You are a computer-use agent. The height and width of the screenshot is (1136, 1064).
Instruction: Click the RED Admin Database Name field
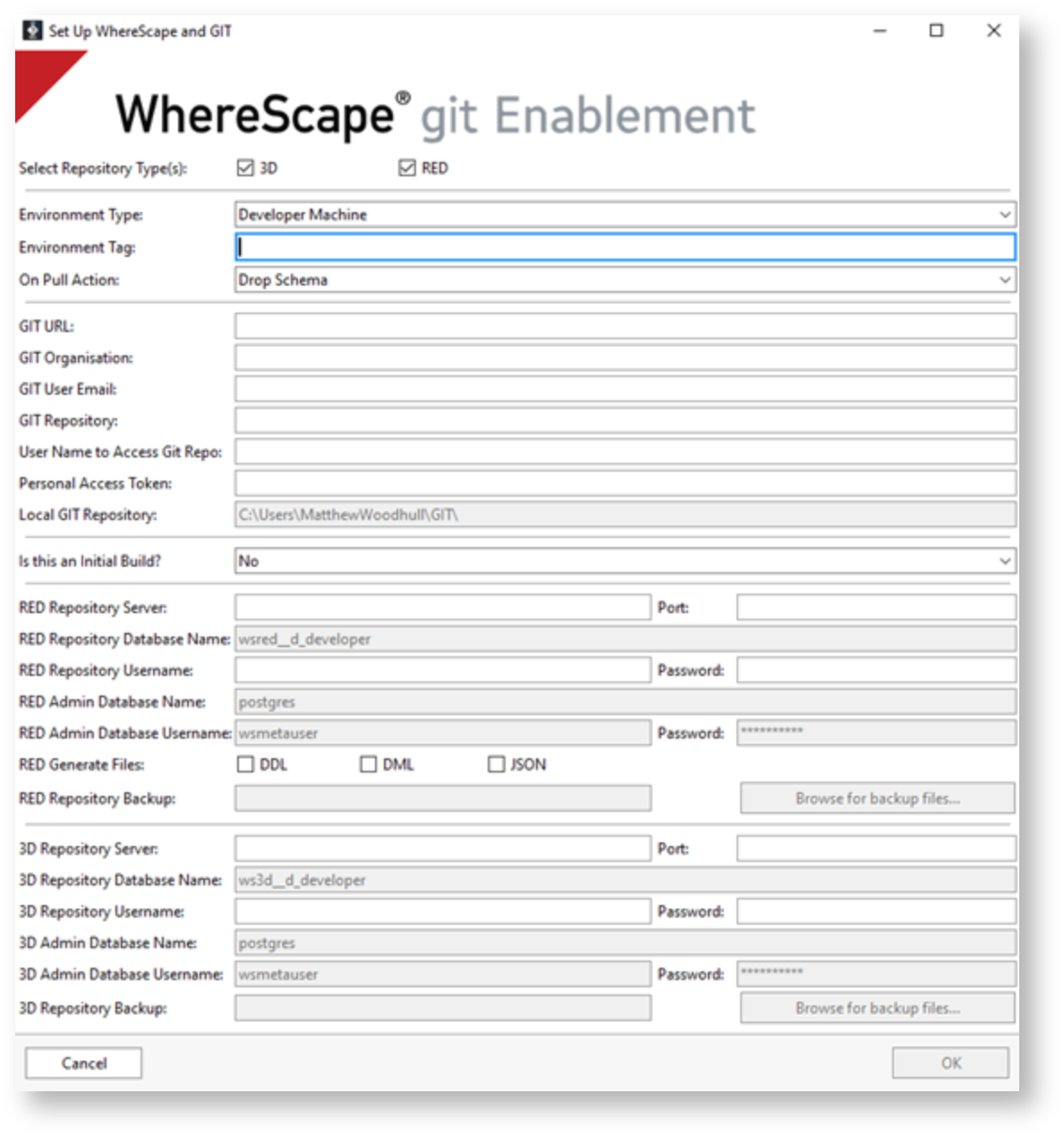(x=626, y=702)
